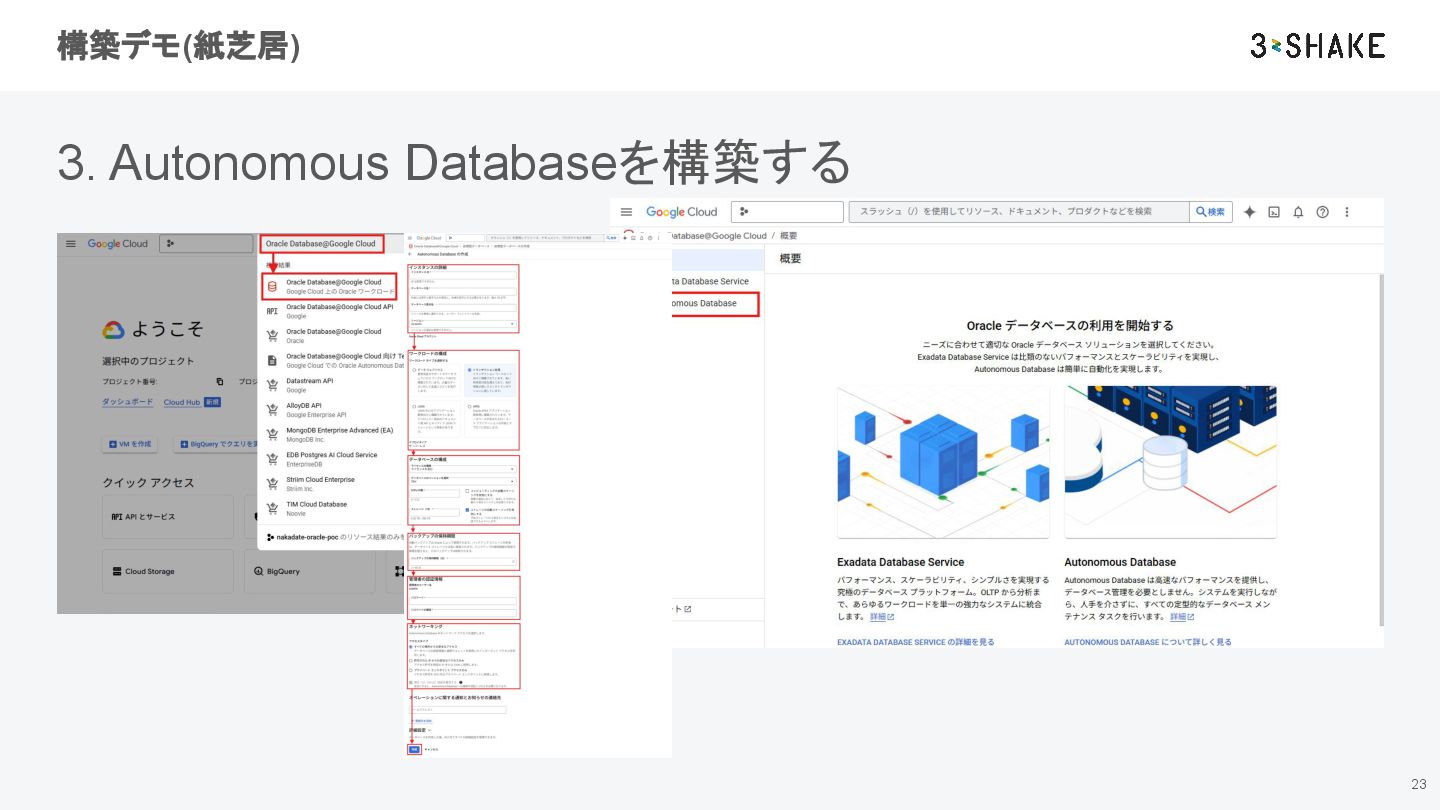The width and height of the screenshot is (1440, 810).
Task: Click Autonomous Database illustration card
Action: pyautogui.click(x=1170, y=462)
